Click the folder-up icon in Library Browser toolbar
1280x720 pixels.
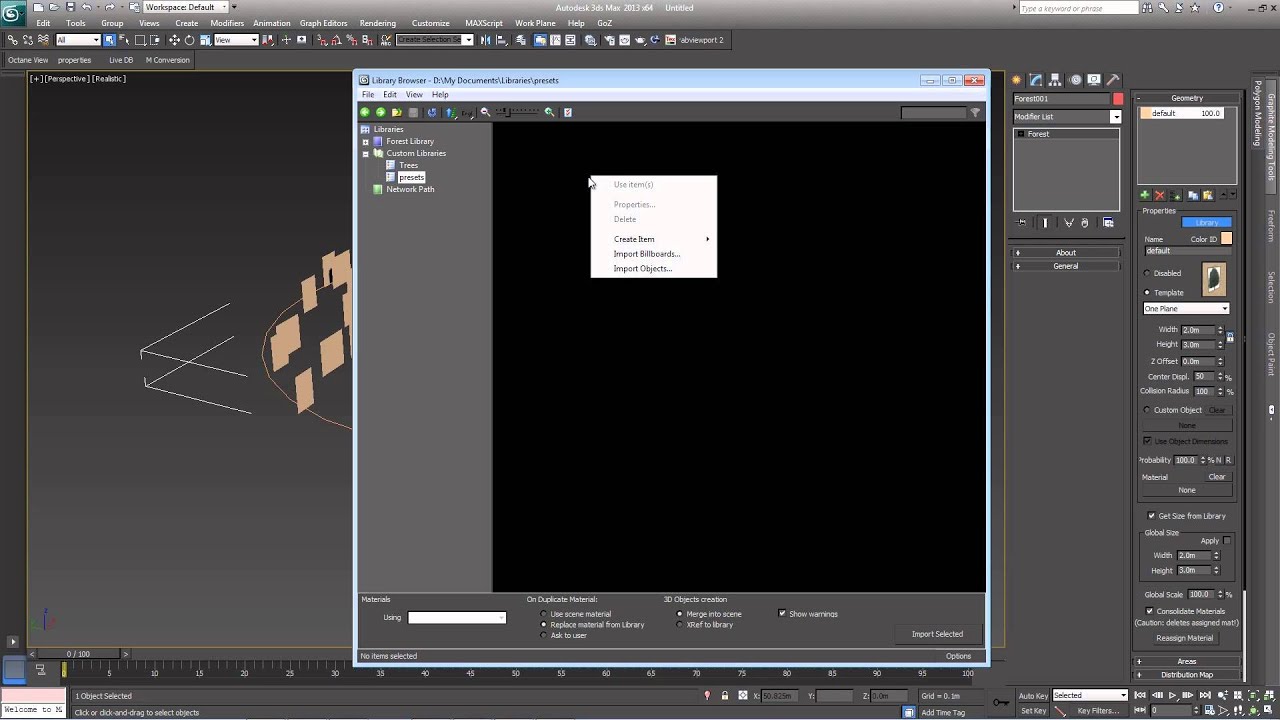(x=397, y=112)
